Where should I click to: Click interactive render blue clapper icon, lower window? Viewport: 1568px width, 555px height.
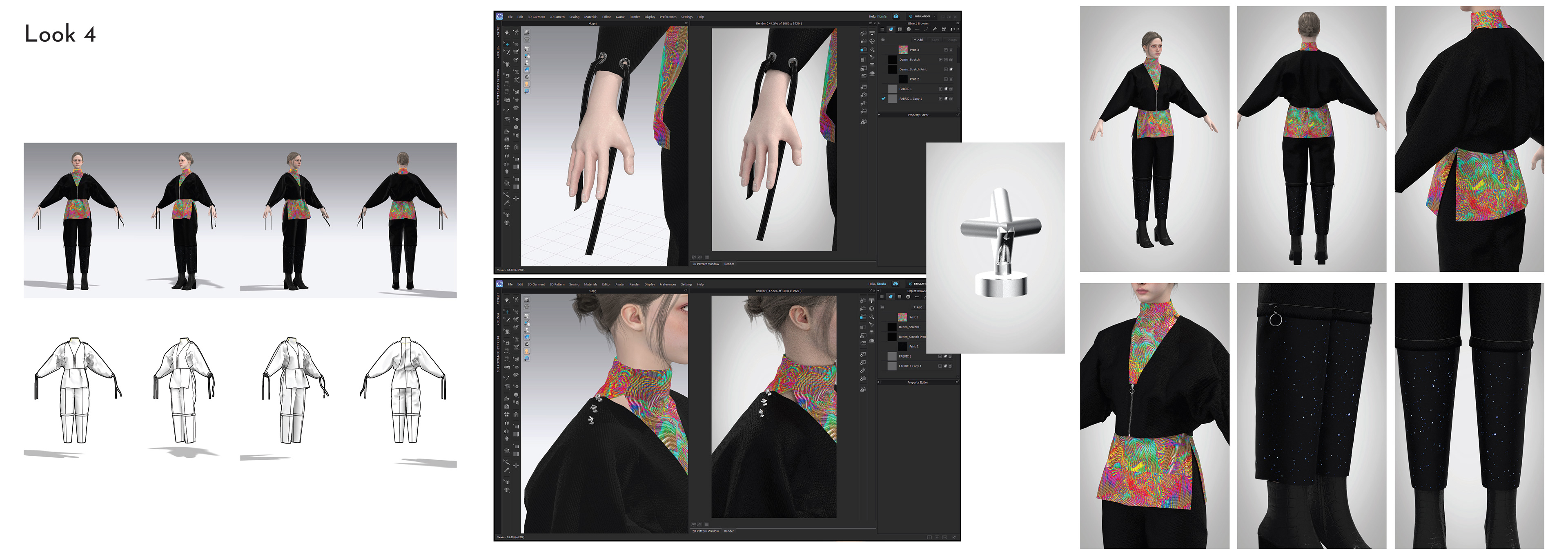(864, 317)
